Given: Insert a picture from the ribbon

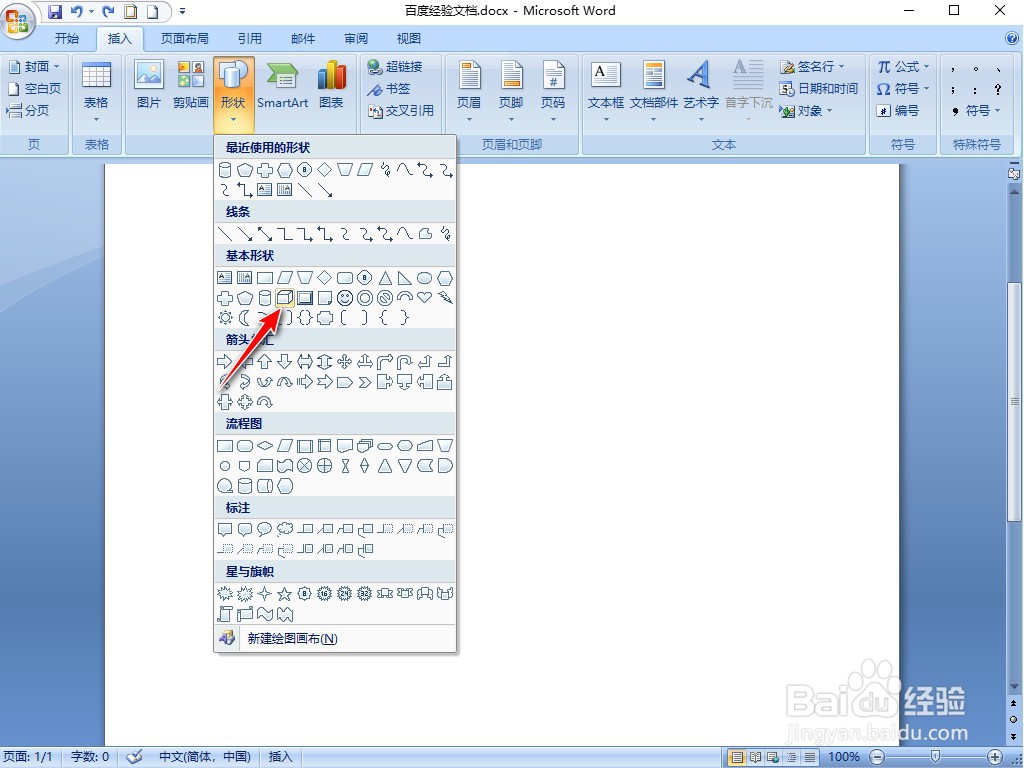Looking at the screenshot, I should click(149, 85).
